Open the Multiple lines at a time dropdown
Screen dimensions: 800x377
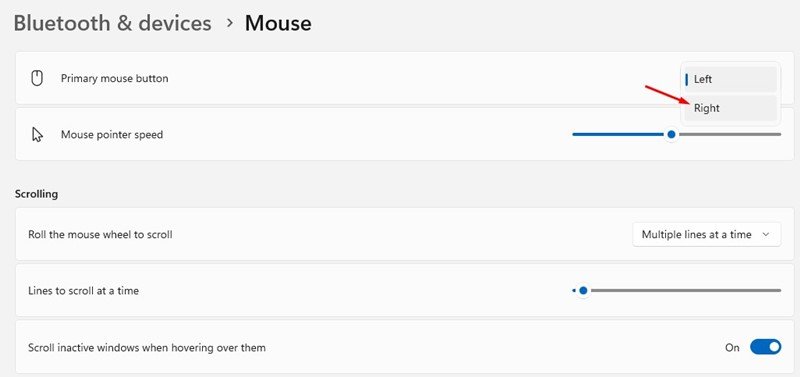coord(706,235)
